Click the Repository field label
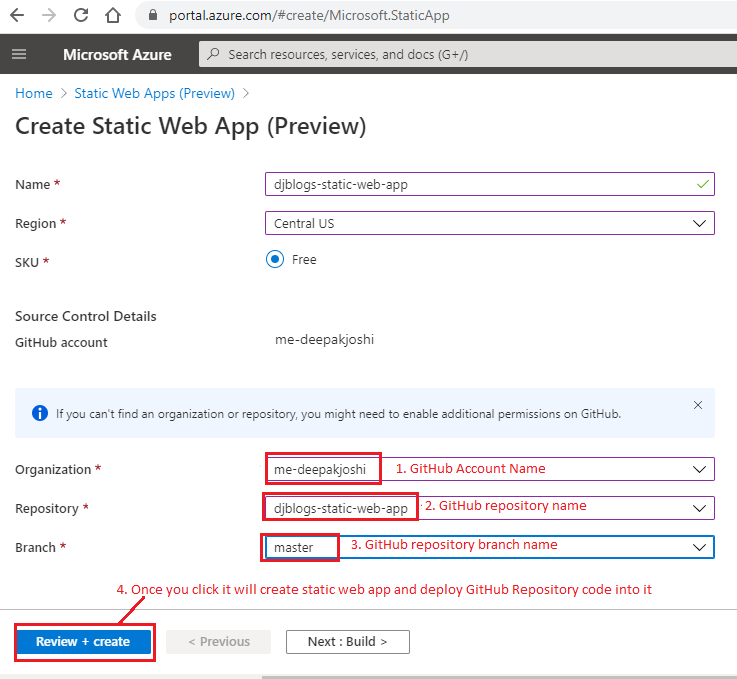This screenshot has width=737, height=679. coord(47,508)
